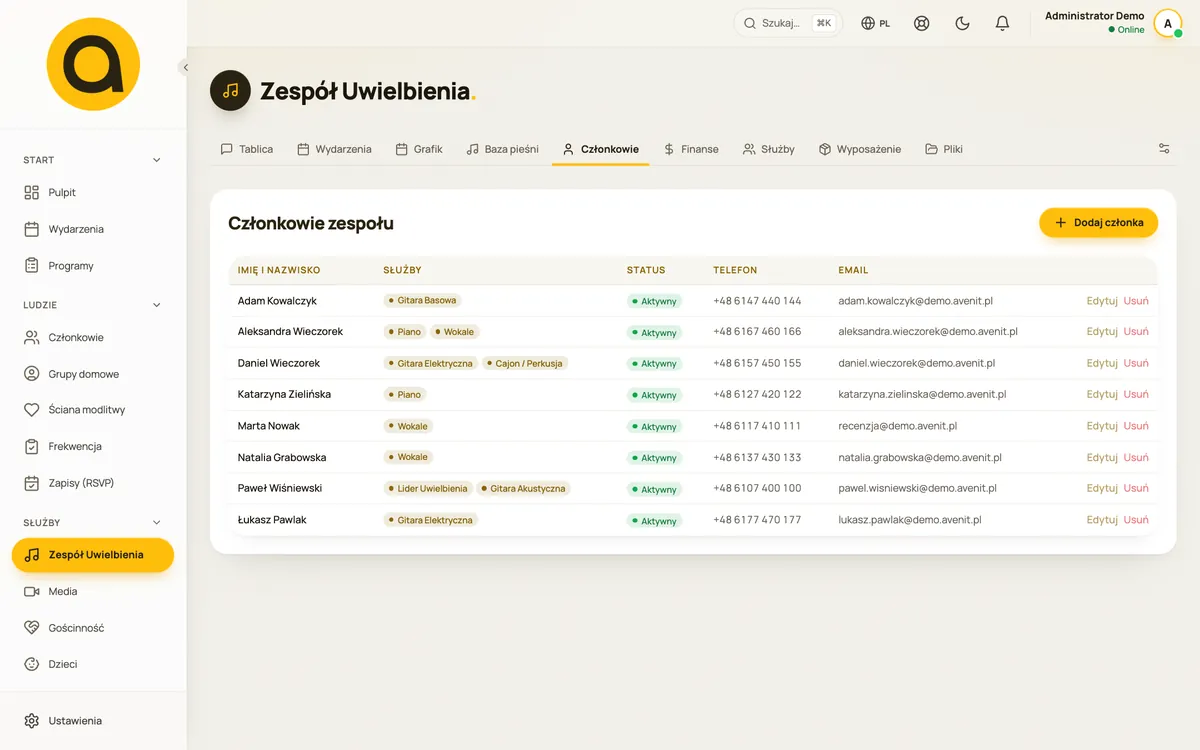Switch to the Wyposażenie tab
The image size is (1200, 750).
pos(860,149)
